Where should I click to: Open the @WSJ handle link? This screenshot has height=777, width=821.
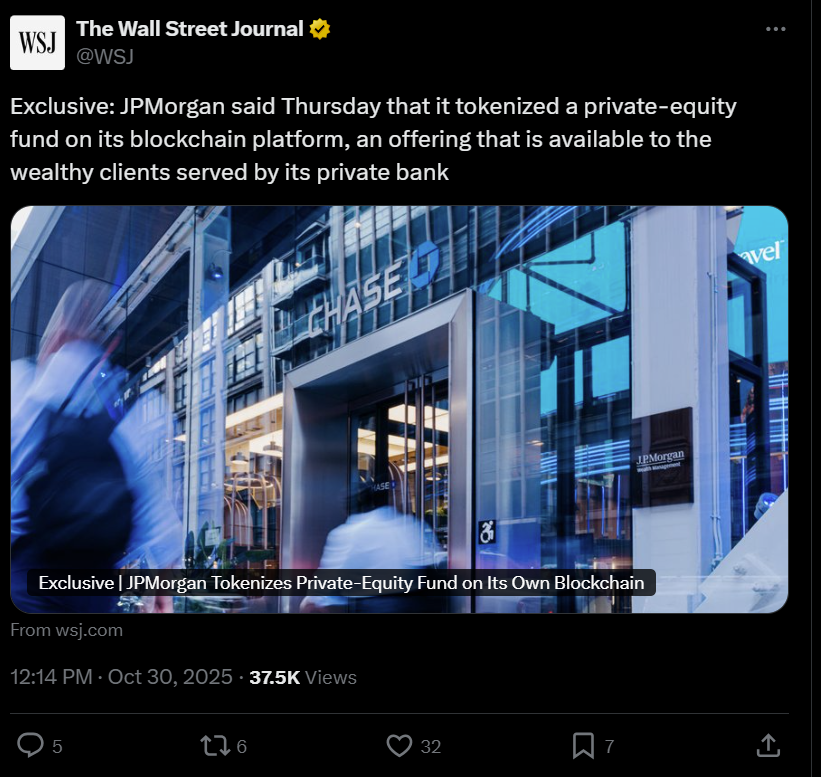point(105,56)
